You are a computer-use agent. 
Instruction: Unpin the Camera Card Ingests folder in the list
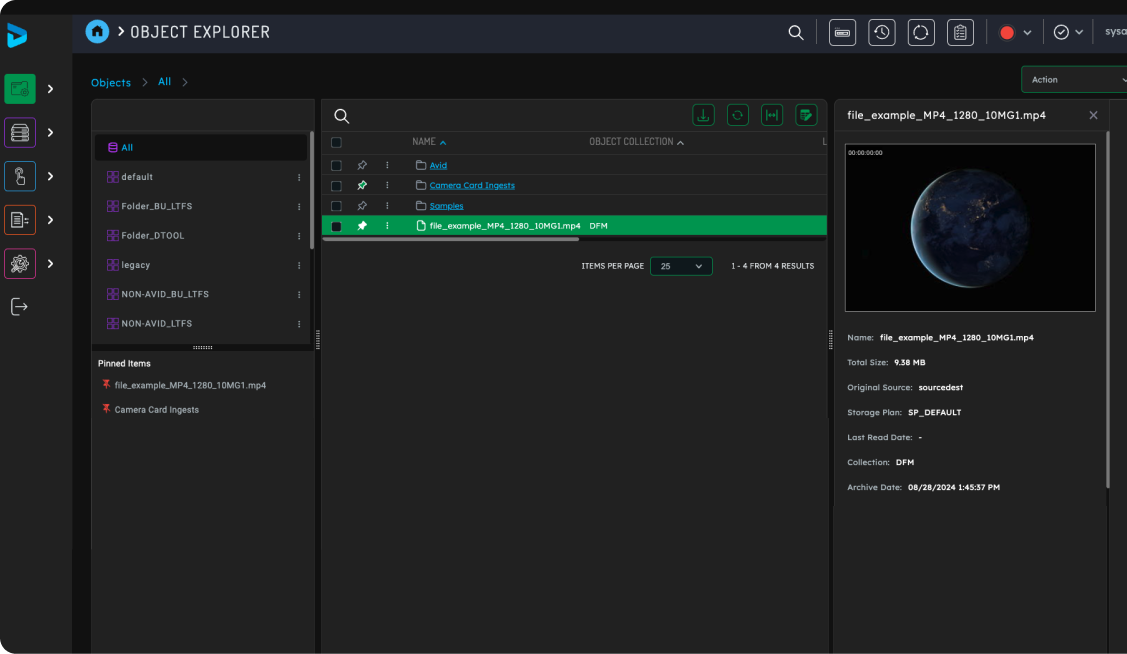362,185
